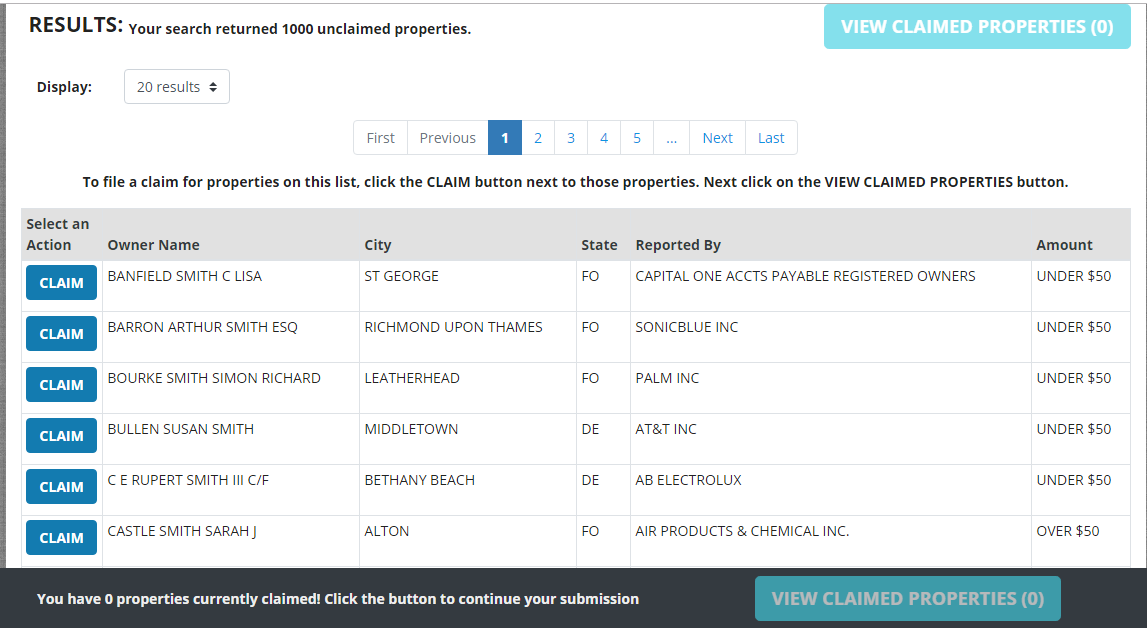1147x628 pixels.
Task: Navigate to page 5
Action: coord(637,137)
